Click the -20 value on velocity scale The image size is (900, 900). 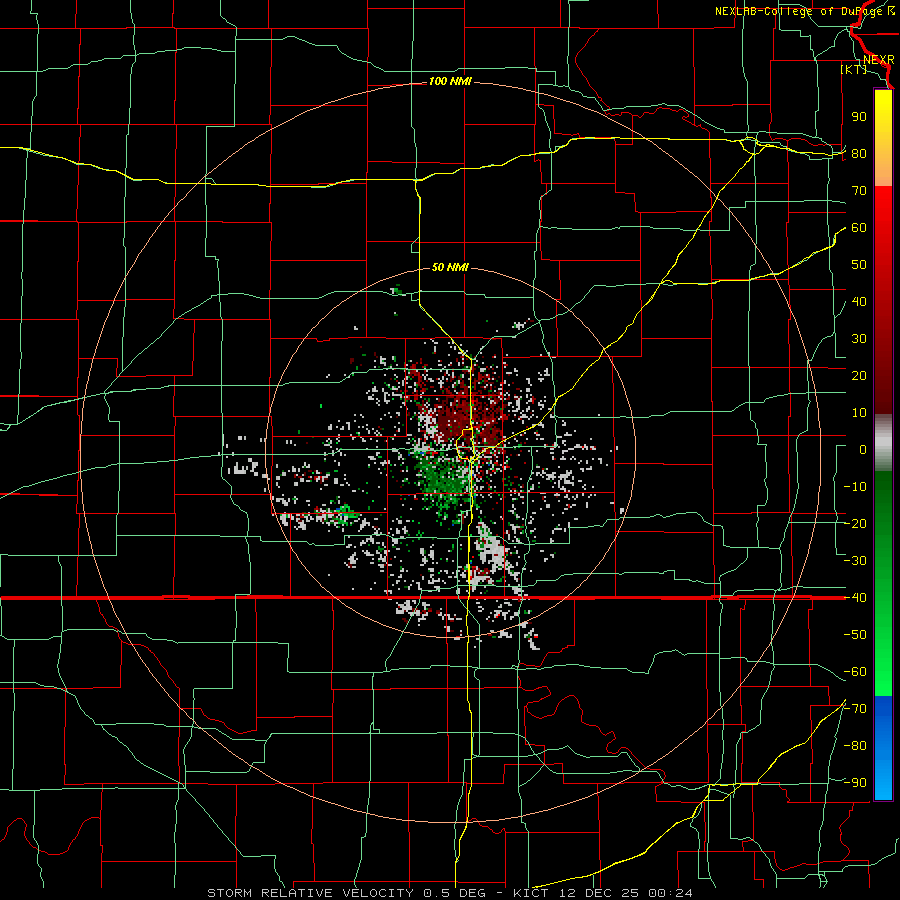(855, 523)
